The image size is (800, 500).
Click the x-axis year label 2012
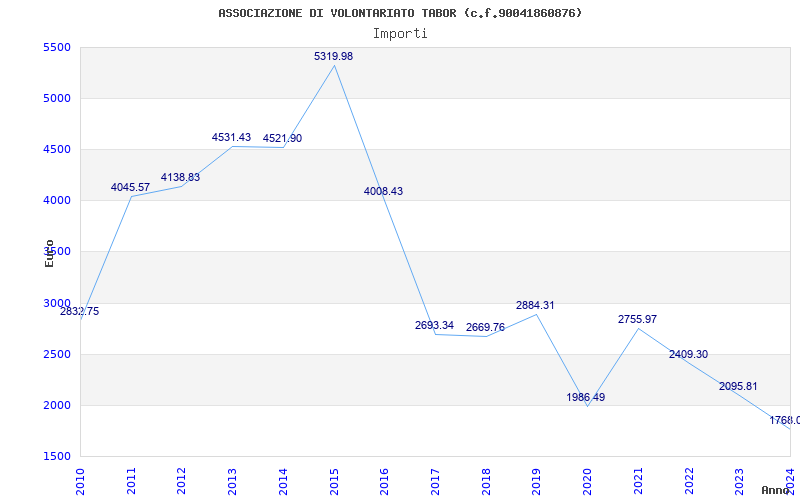coord(181,481)
